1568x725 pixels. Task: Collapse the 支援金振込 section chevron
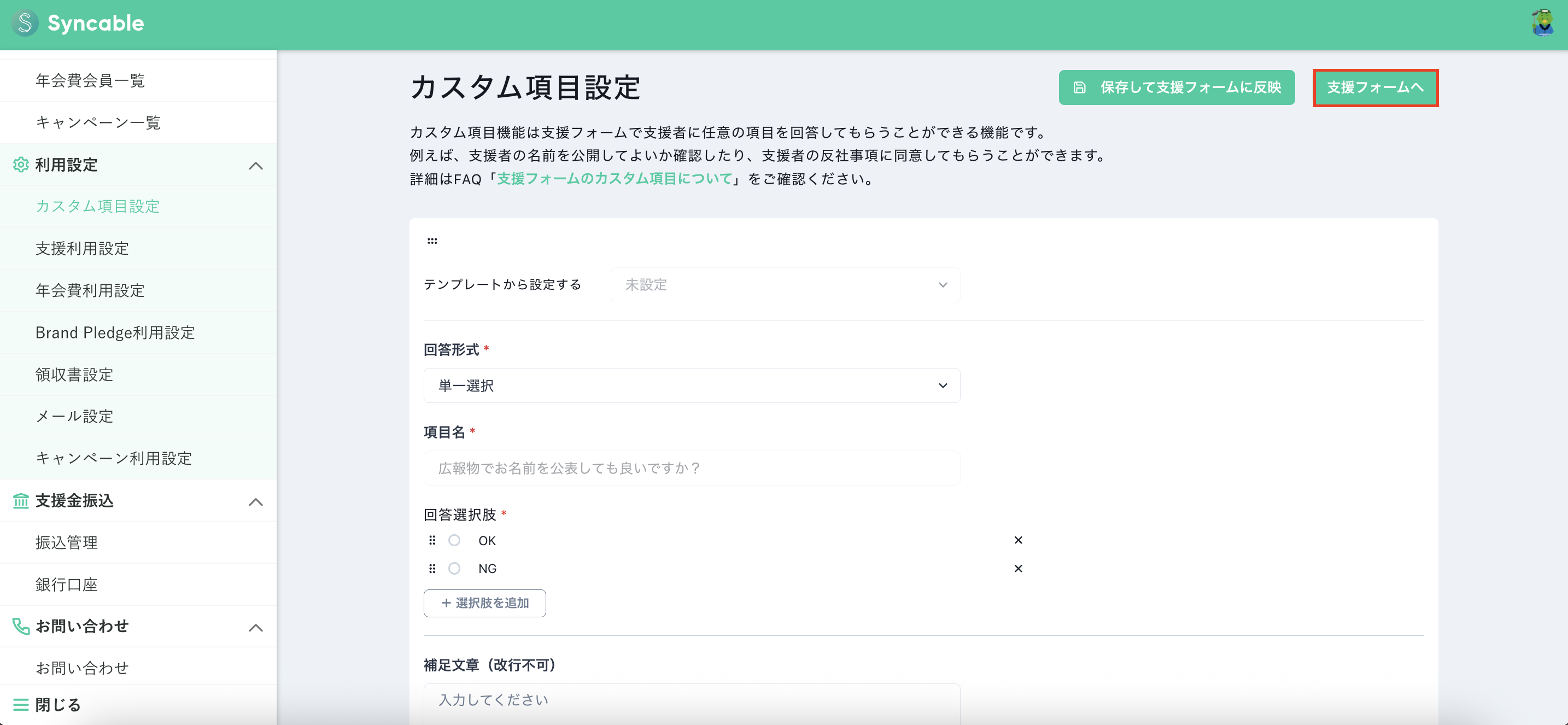click(x=256, y=501)
